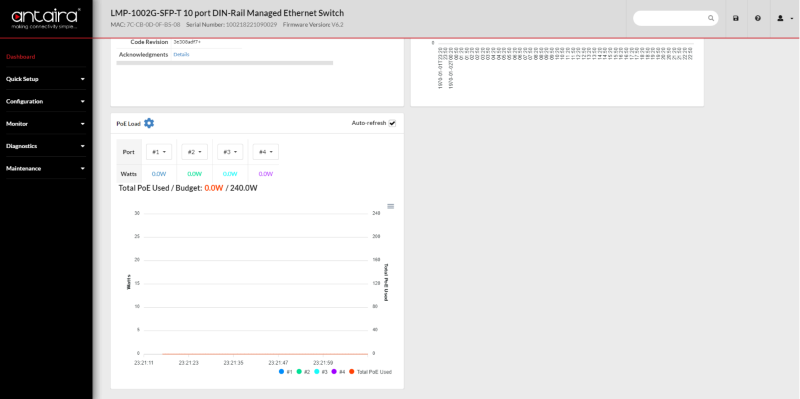The width and height of the screenshot is (800, 399).
Task: Open the #3 port dropdown
Action: click(230, 152)
